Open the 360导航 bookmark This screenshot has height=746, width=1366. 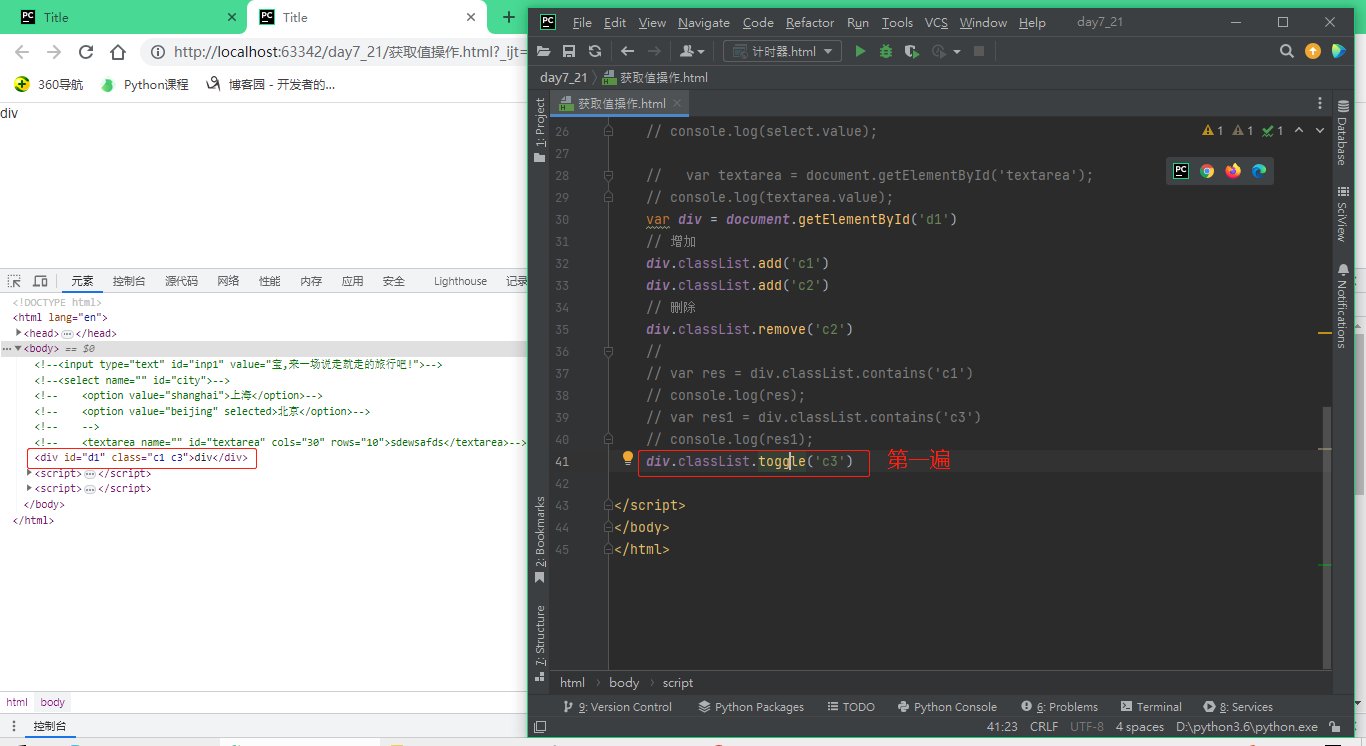pos(48,85)
